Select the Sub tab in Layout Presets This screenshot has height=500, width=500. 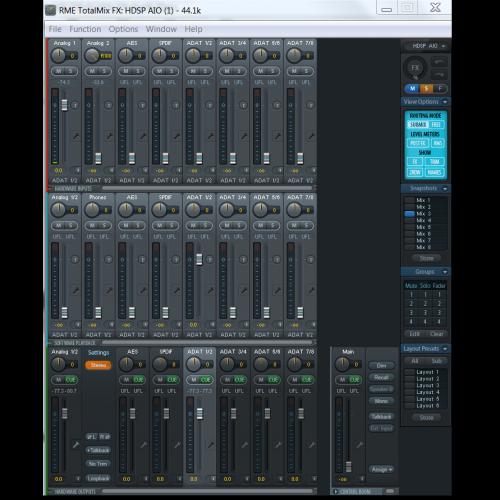point(436,361)
